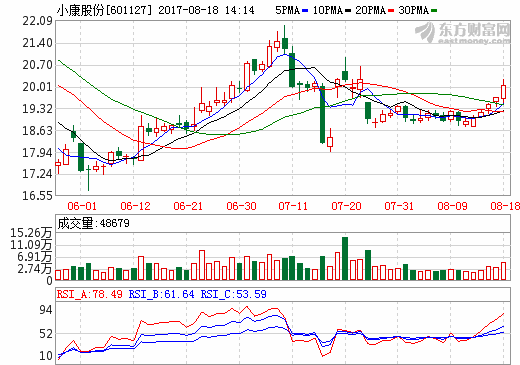Click the 15.26万 volume axis label
Image resolution: width=520 pixels, height=365 pixels.
[x=31, y=233]
